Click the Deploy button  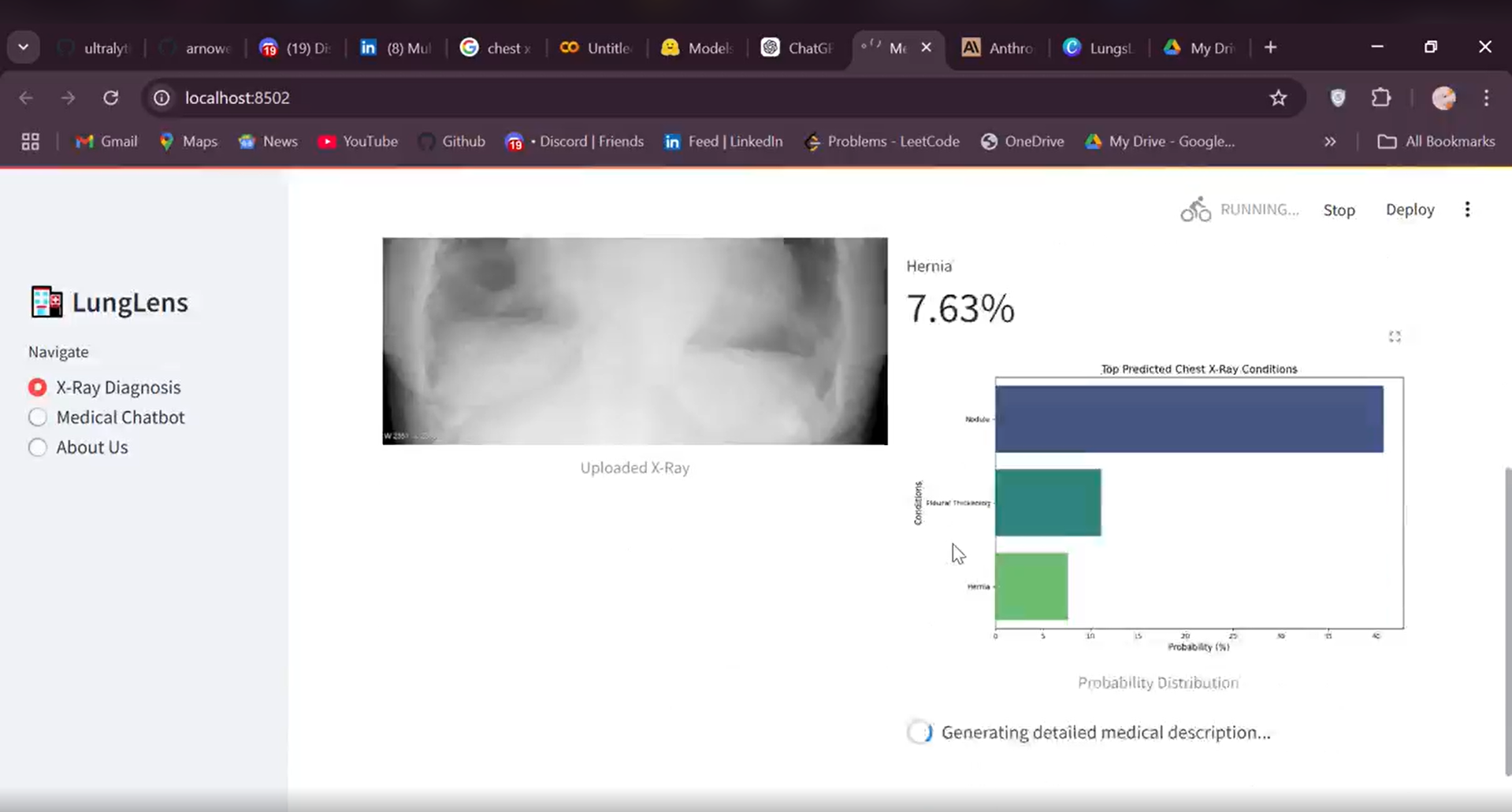[x=1409, y=209]
